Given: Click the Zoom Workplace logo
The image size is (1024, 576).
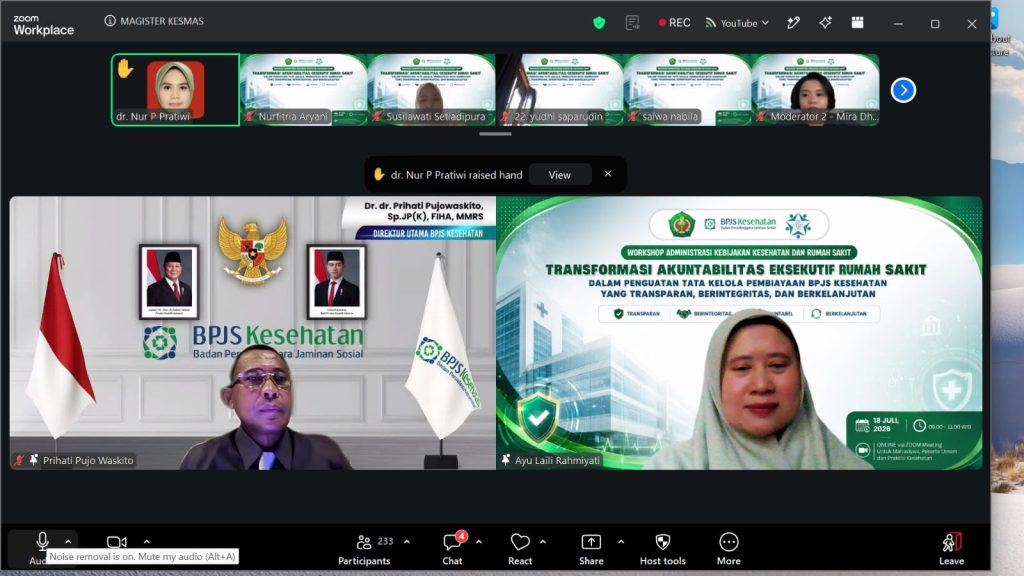Looking at the screenshot, I should (43, 25).
